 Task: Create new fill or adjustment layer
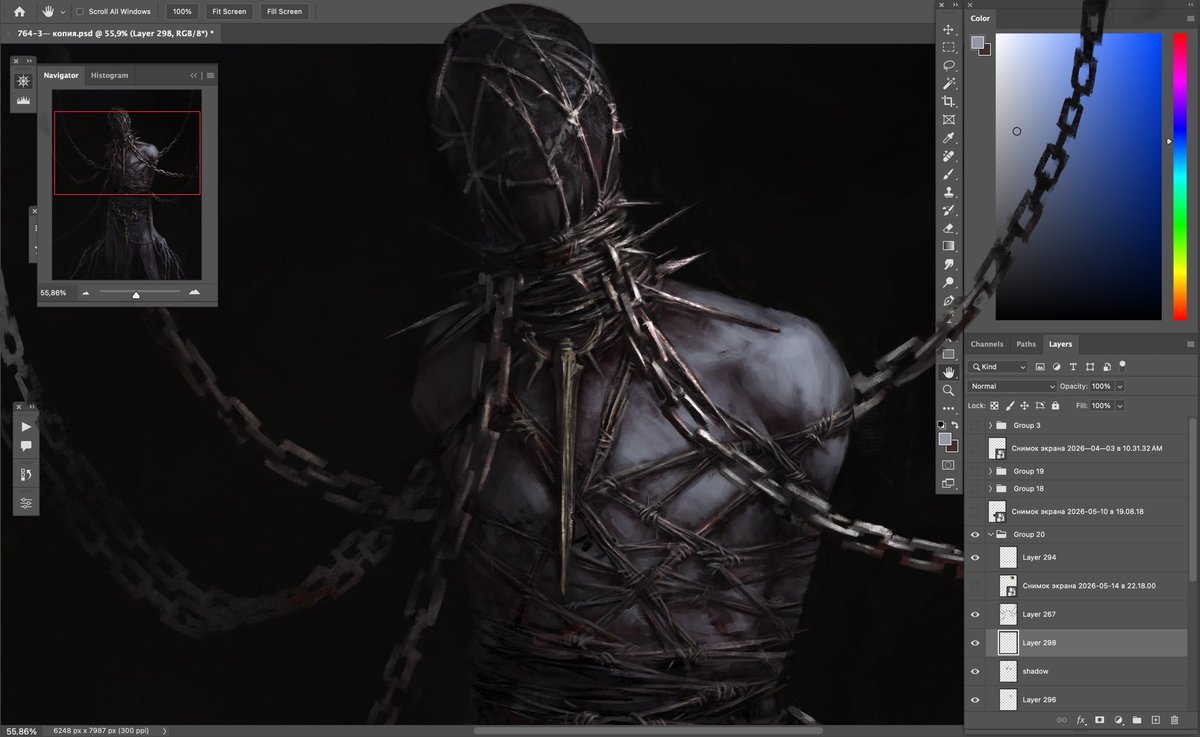click(1118, 719)
